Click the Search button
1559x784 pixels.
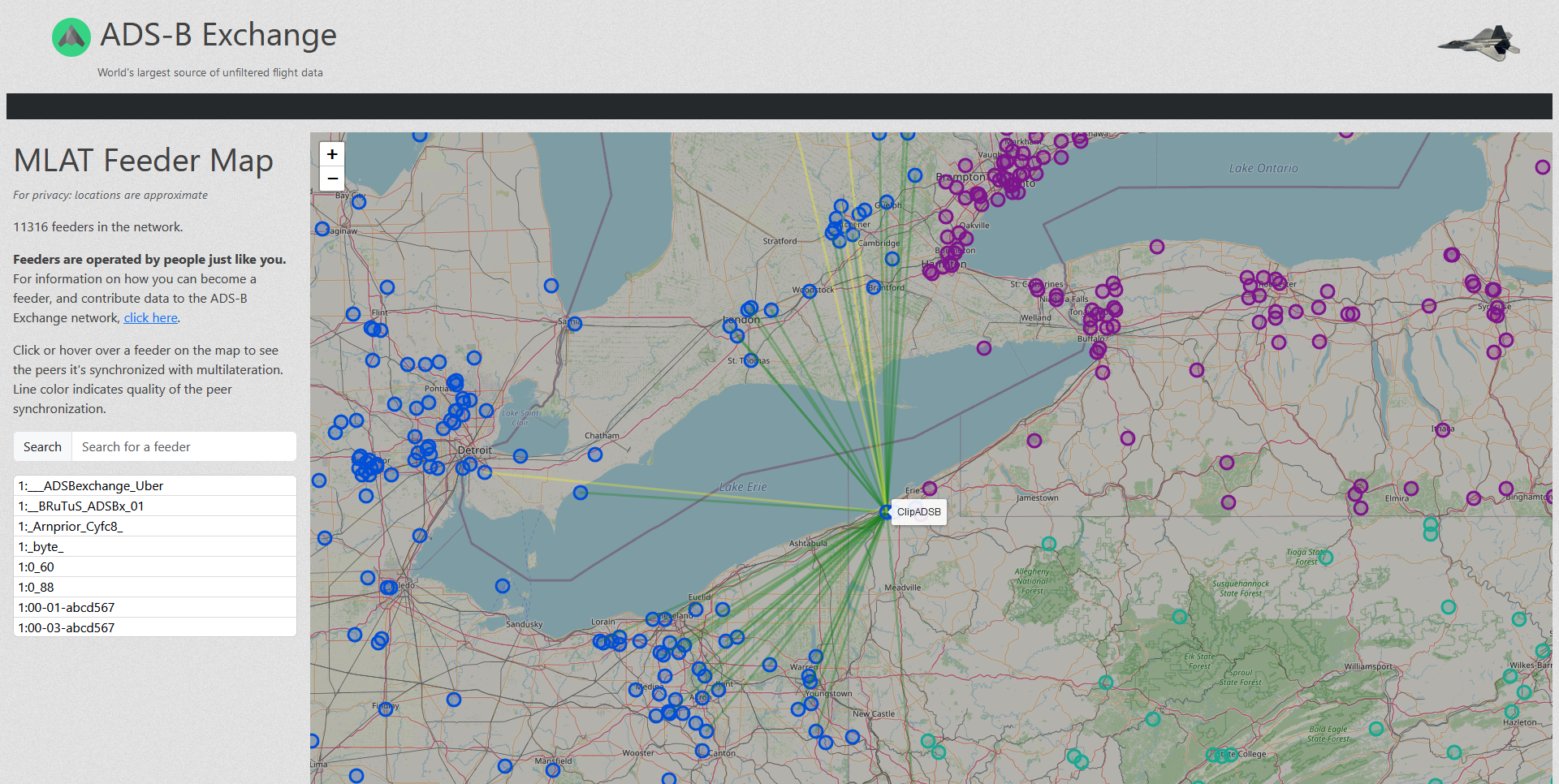tap(42, 447)
